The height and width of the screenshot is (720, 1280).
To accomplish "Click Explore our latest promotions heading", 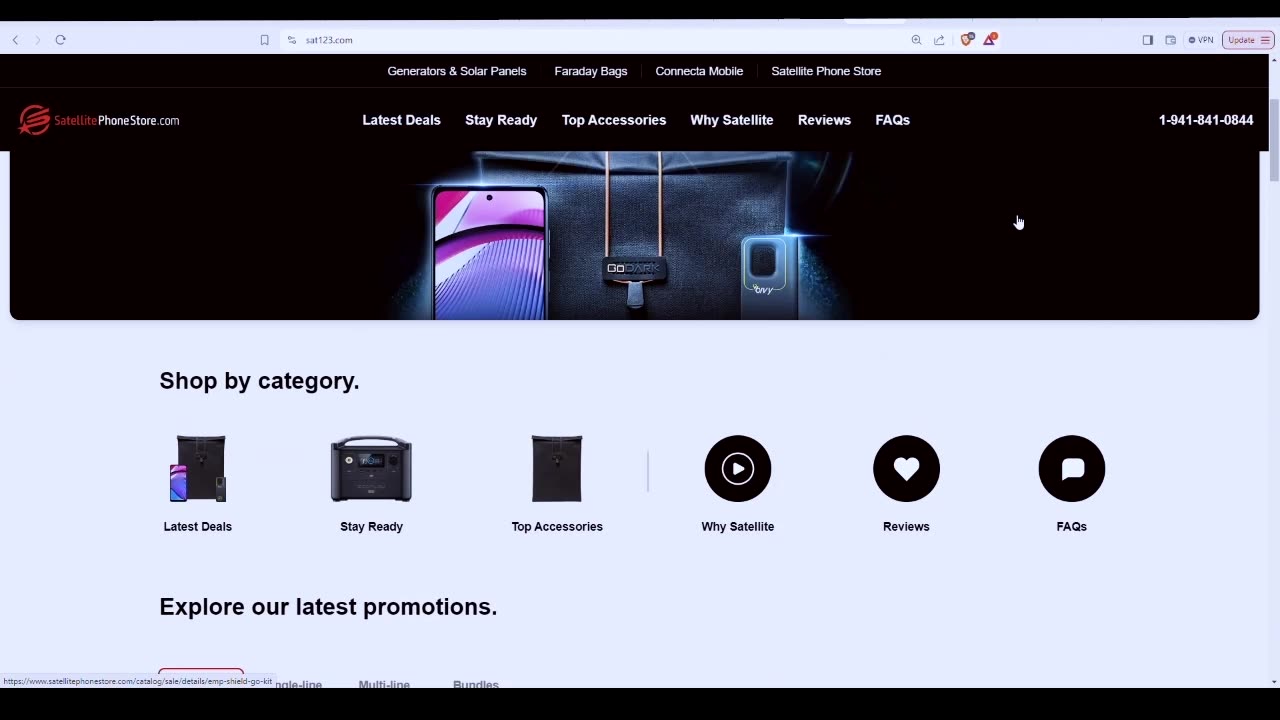I will [x=328, y=607].
